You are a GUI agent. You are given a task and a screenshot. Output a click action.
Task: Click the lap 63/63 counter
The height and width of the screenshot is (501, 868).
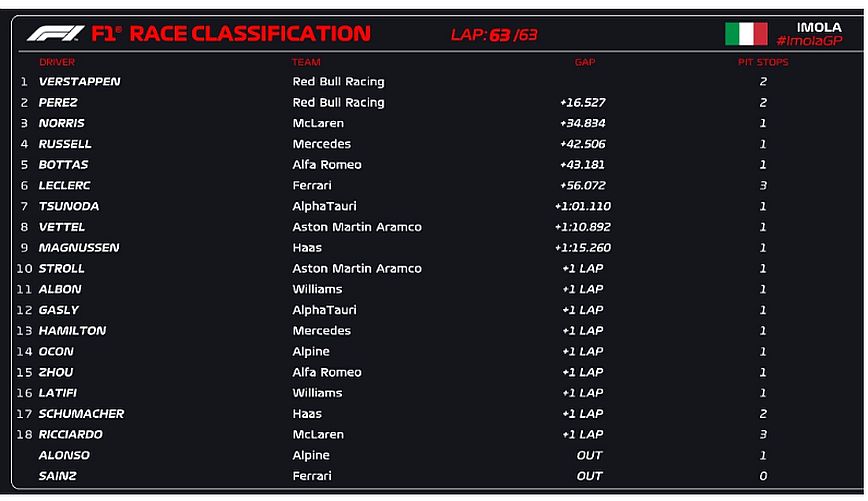click(494, 35)
